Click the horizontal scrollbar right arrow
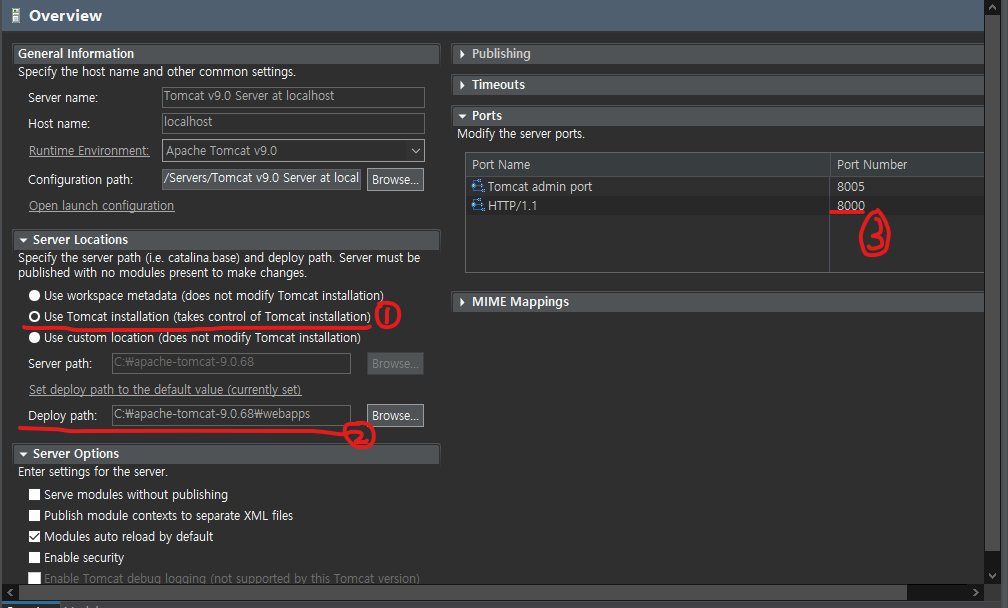 (975, 592)
